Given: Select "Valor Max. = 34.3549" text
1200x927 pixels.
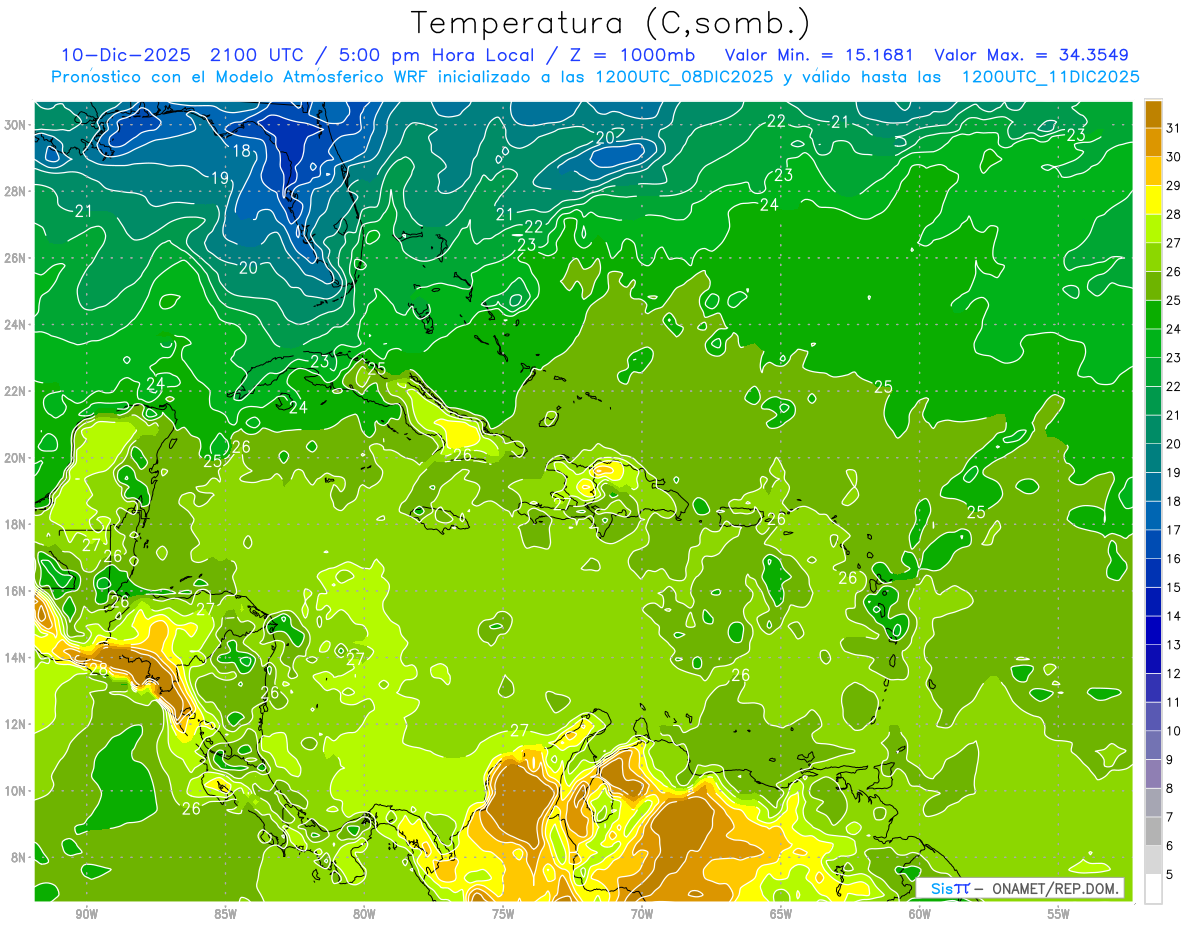Looking at the screenshot, I should tap(1031, 55).
